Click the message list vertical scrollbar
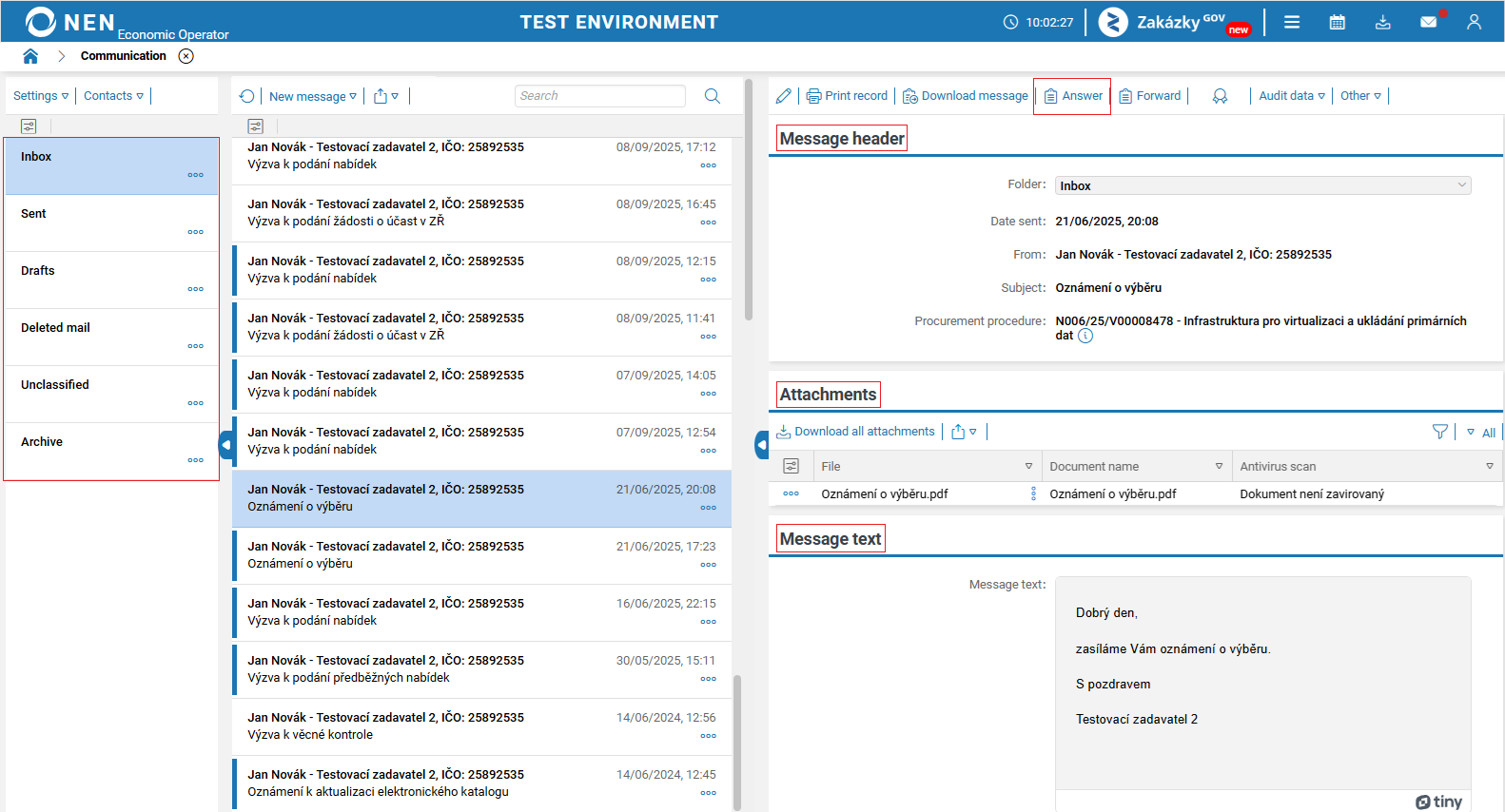Image resolution: width=1505 pixels, height=812 pixels. pyautogui.click(x=737, y=742)
